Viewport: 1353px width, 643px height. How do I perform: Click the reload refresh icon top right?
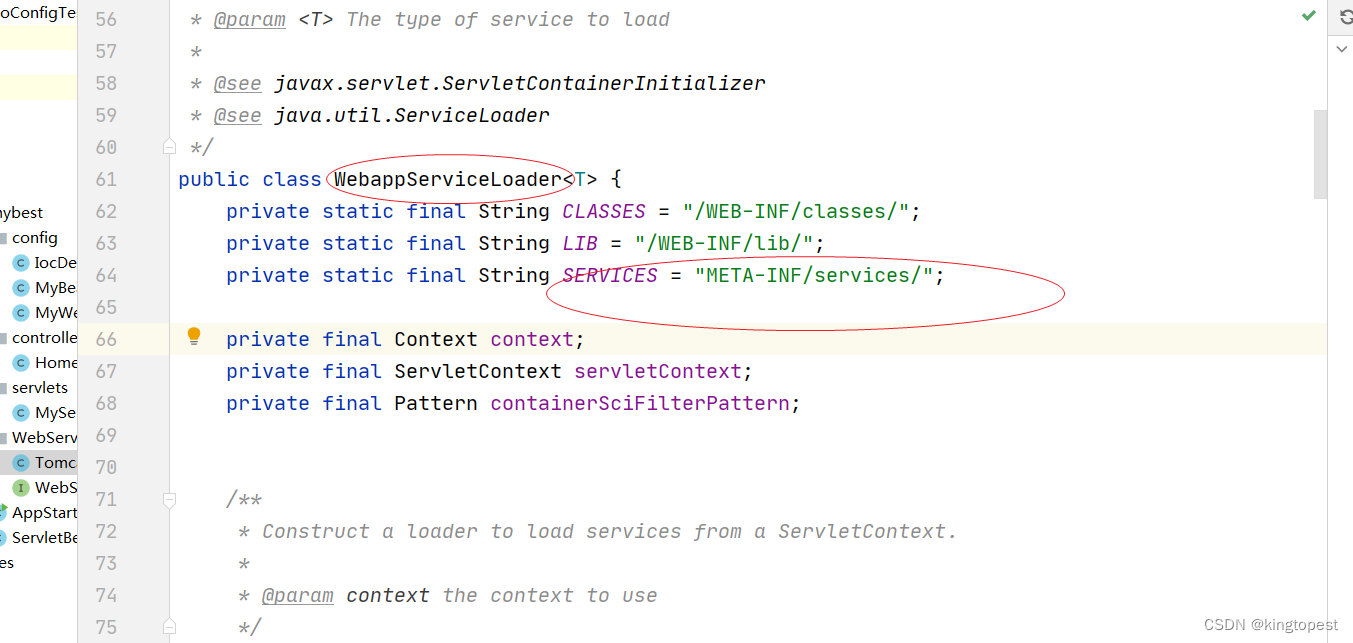[x=1344, y=16]
